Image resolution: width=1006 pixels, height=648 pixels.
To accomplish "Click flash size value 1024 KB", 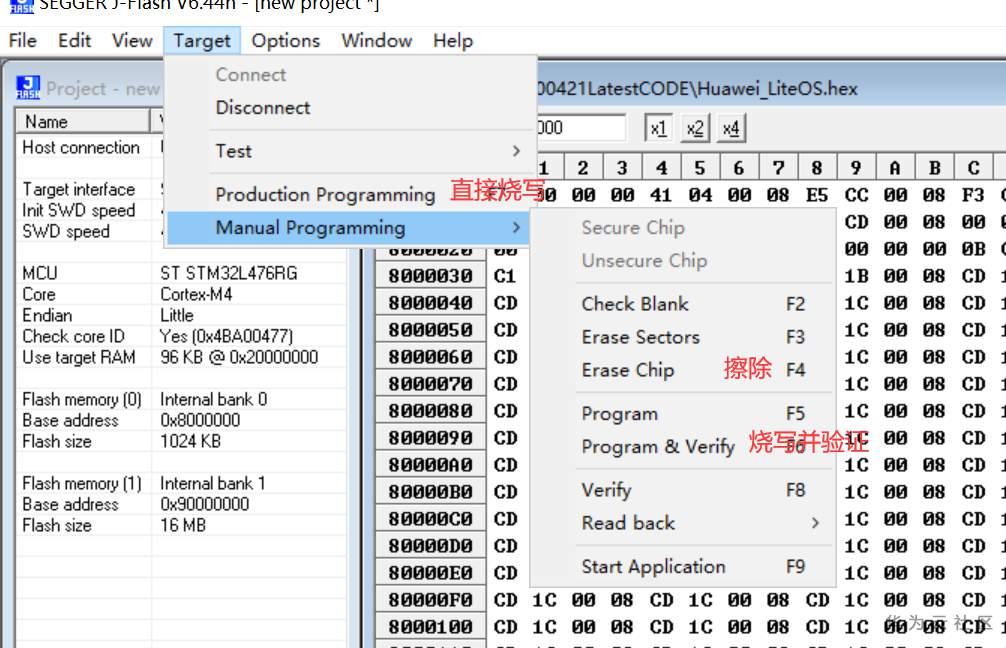I will tap(190, 441).
